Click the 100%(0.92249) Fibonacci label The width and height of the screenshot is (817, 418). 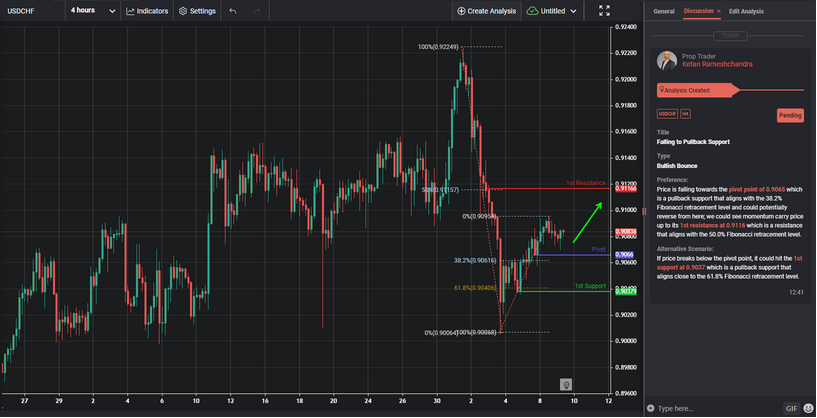click(x=438, y=47)
